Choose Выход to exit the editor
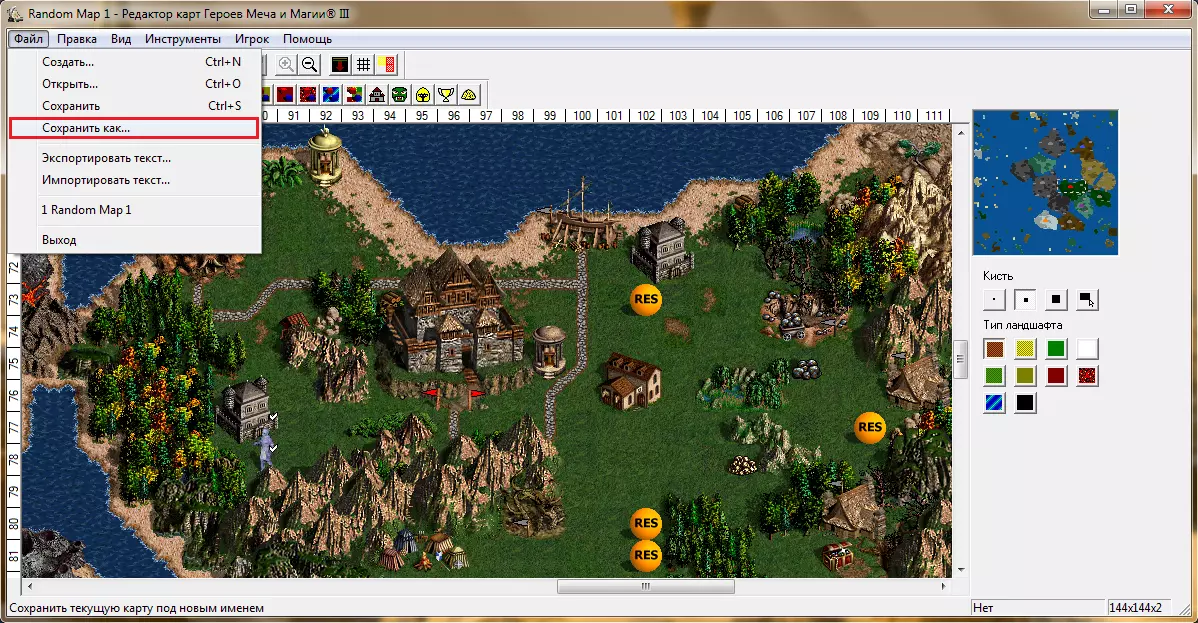This screenshot has height=623, width=1198. [134, 240]
